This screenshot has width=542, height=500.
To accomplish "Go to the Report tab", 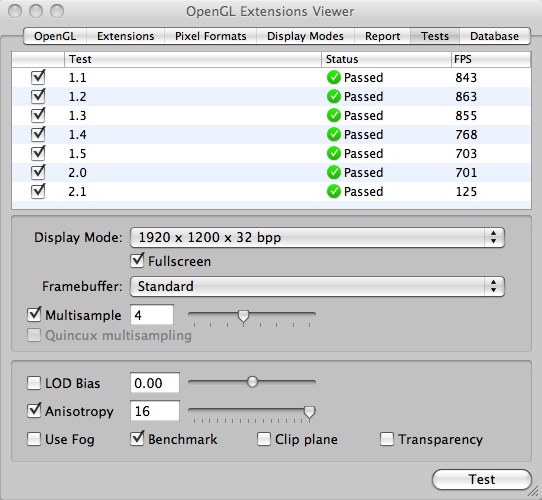I will pyautogui.click(x=382, y=36).
